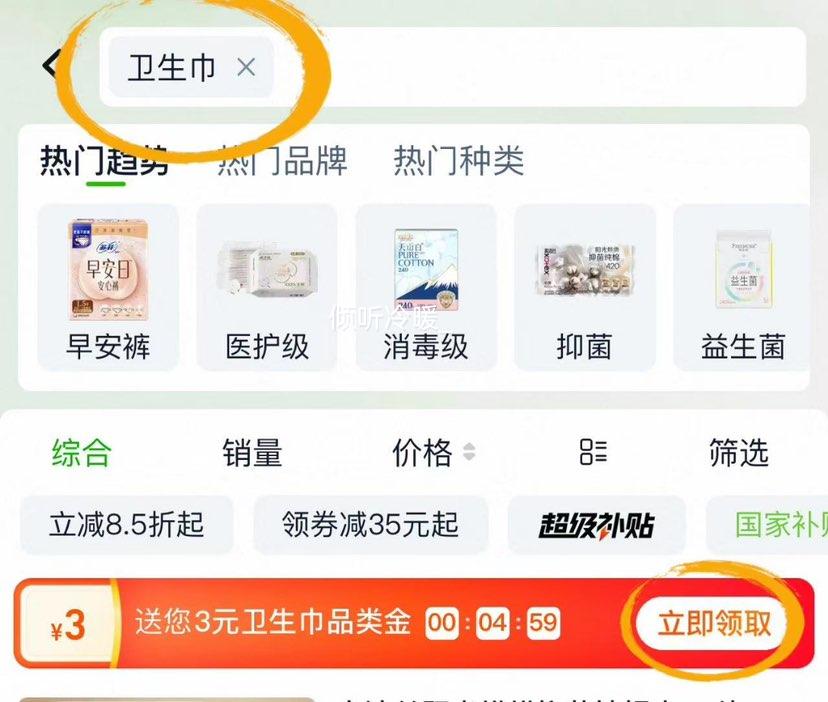Switch the list/grid view layout icon
Image resolution: width=828 pixels, height=702 pixels.
(593, 452)
